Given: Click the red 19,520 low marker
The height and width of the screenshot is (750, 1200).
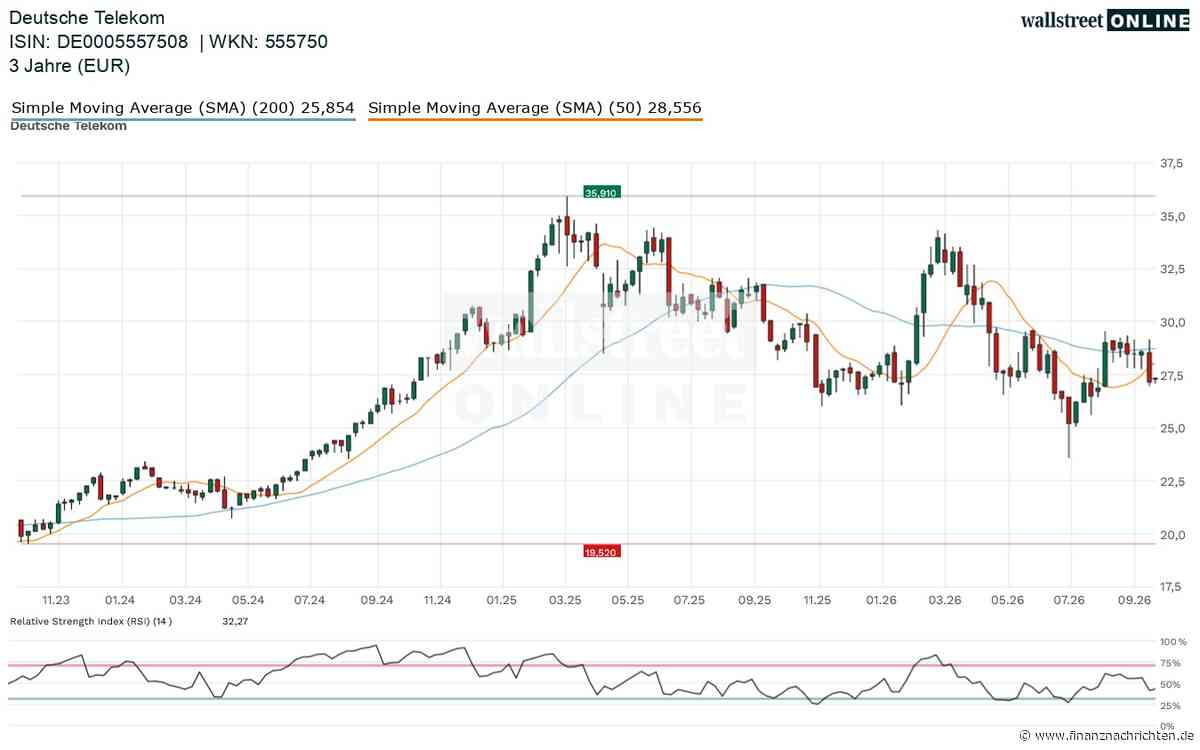Looking at the screenshot, I should click(x=602, y=550).
